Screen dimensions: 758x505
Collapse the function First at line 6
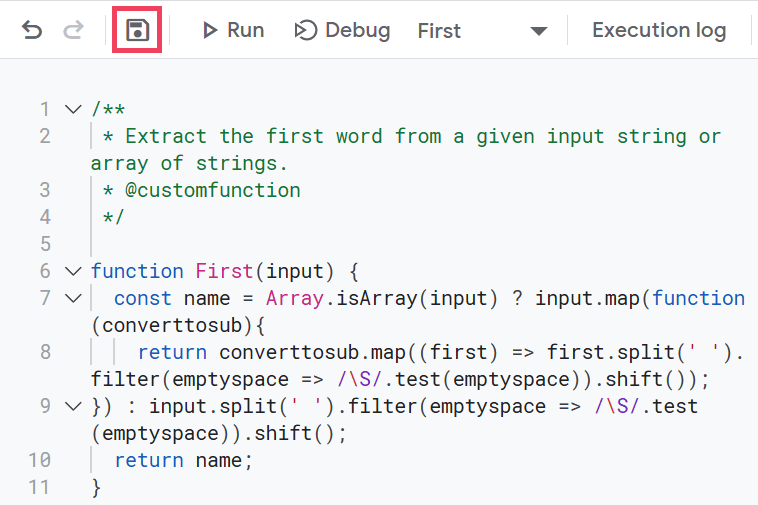[73, 271]
